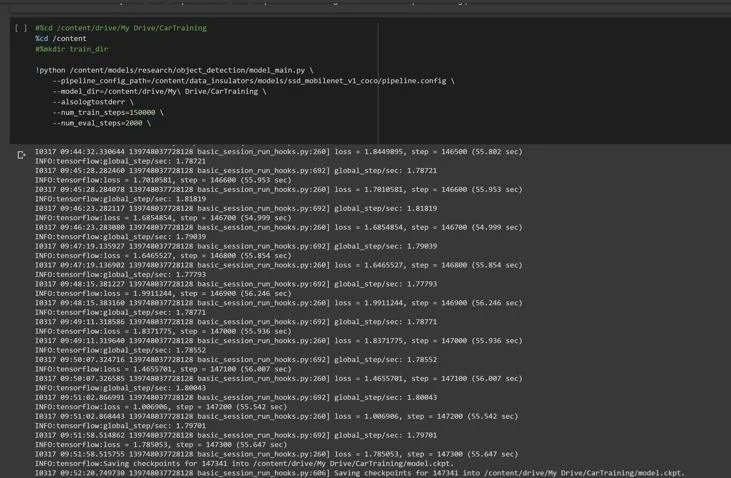
Task: Click 'INFO:tensorflow:Saving checkpoints for 147341' line
Action: (244, 464)
